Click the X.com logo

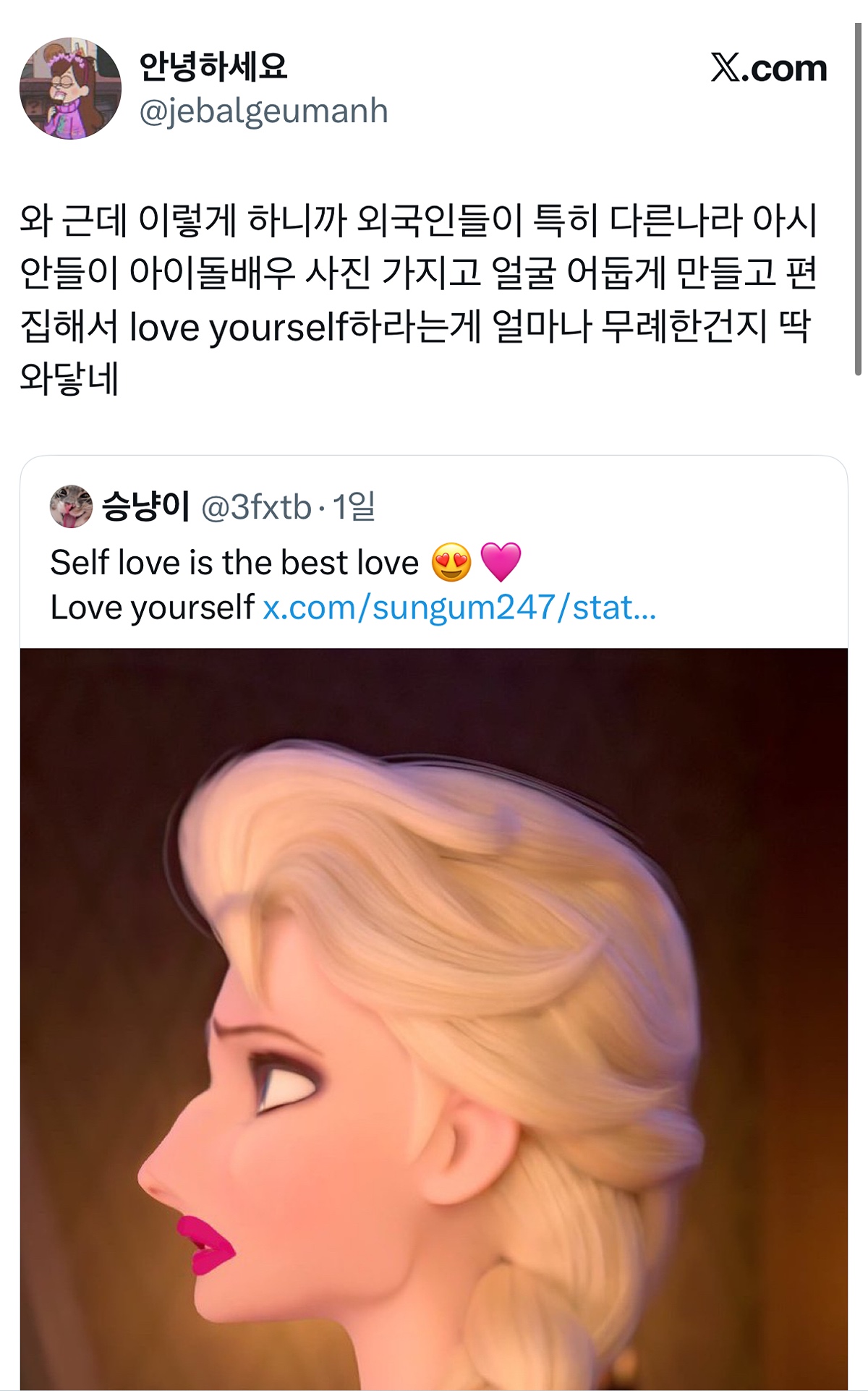(768, 68)
